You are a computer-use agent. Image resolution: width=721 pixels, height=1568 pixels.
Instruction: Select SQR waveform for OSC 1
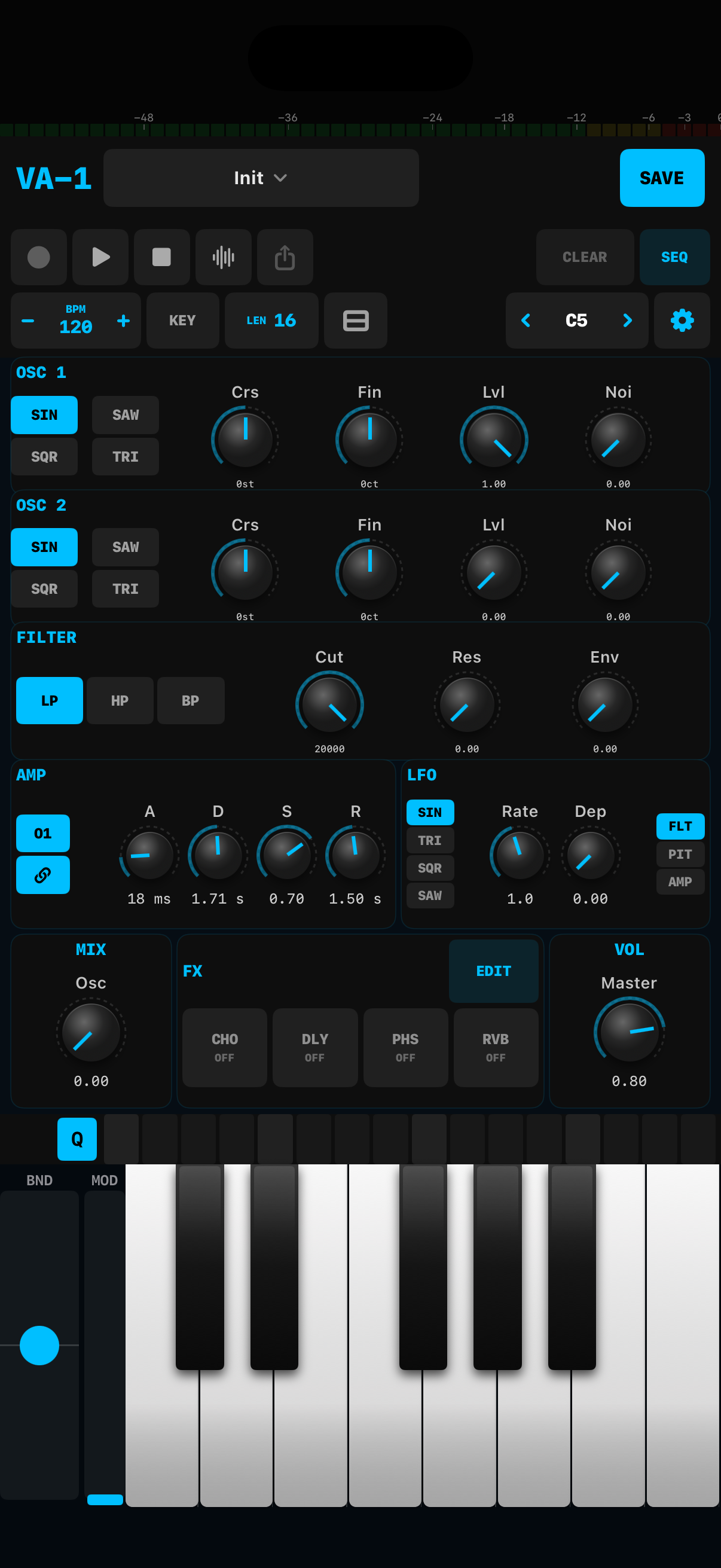(44, 456)
